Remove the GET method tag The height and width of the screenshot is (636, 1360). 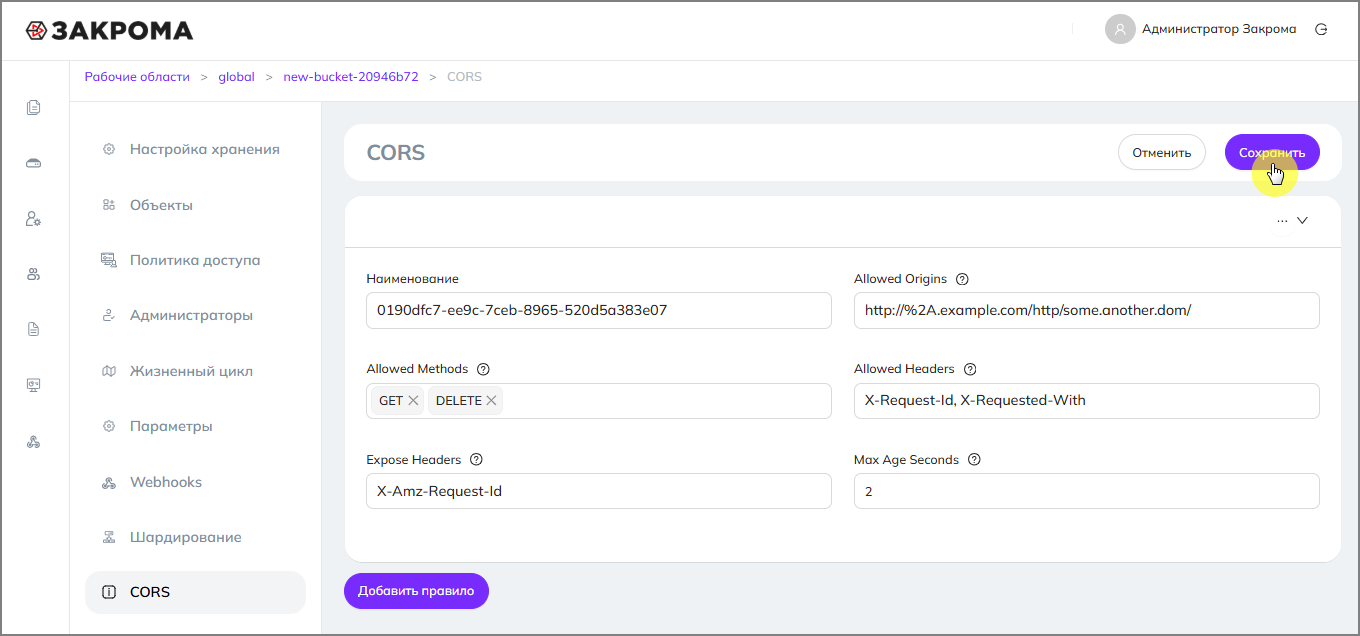pyautogui.click(x=413, y=401)
